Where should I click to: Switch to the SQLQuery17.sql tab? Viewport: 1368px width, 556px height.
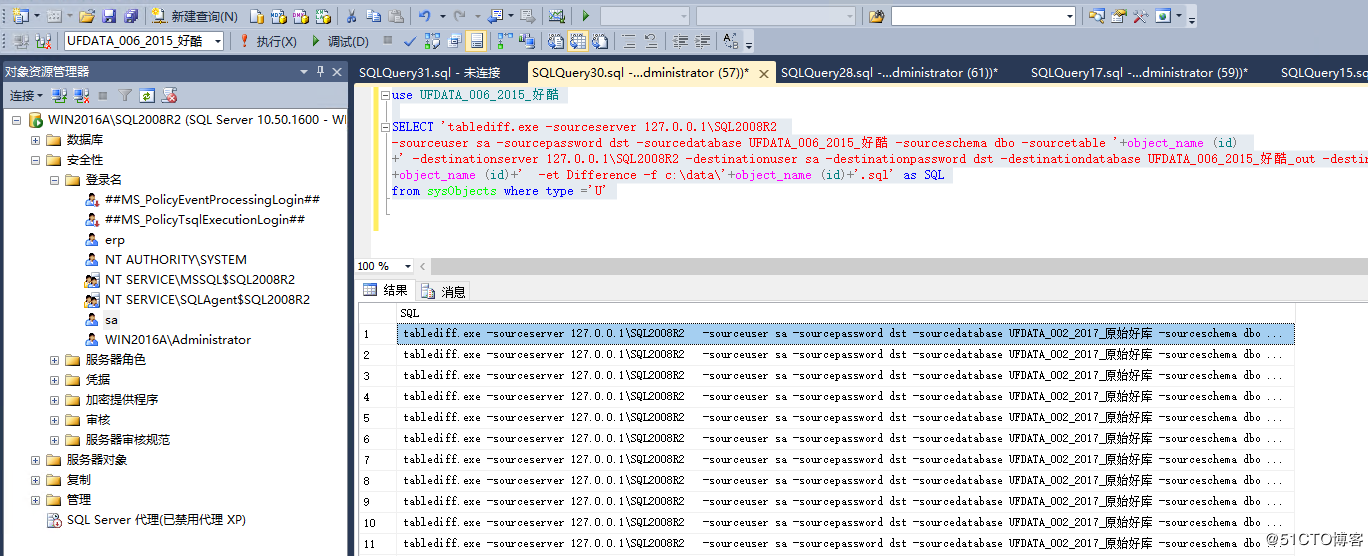tap(1137, 72)
